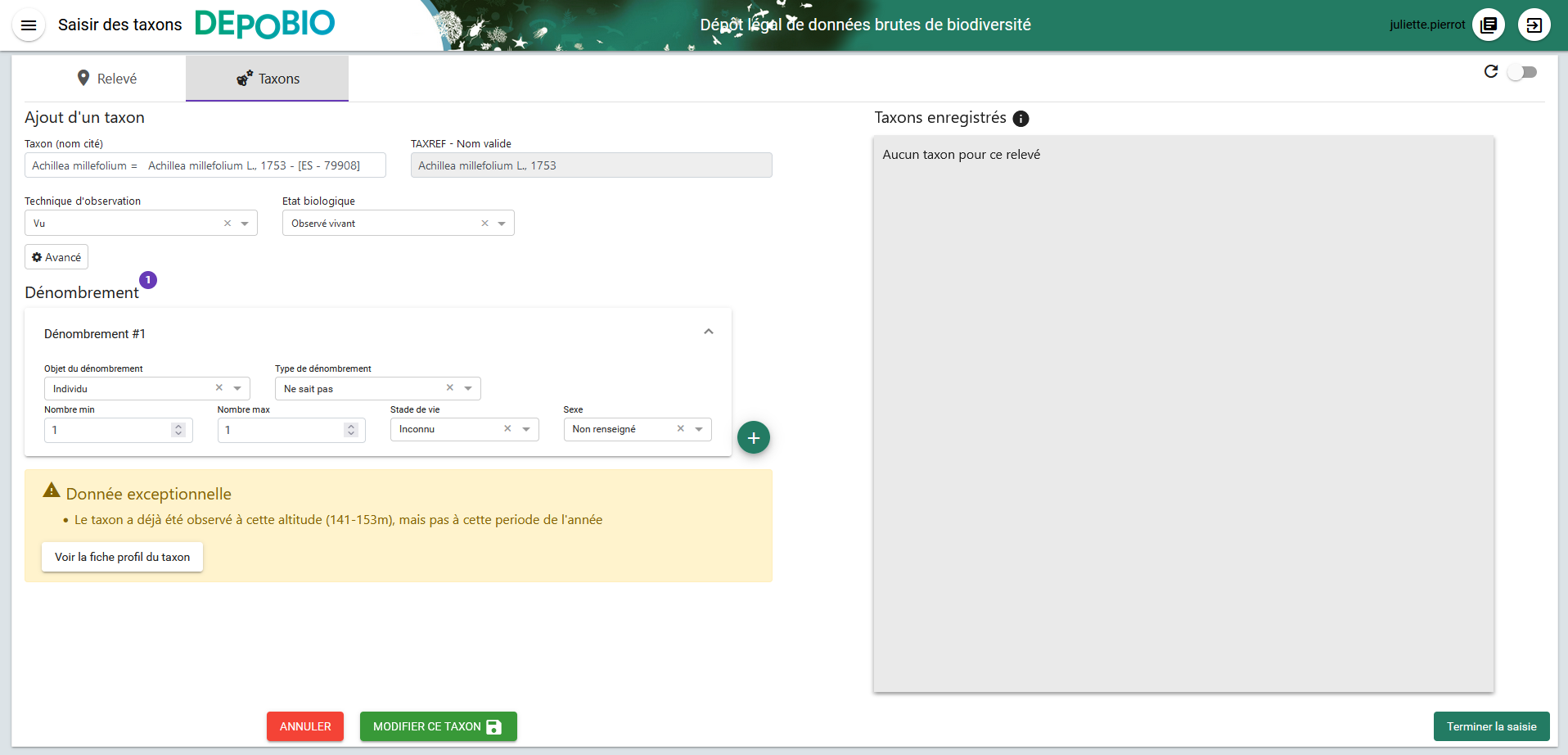Click the DEPOBIO logo
The height and width of the screenshot is (755, 1568).
(265, 25)
